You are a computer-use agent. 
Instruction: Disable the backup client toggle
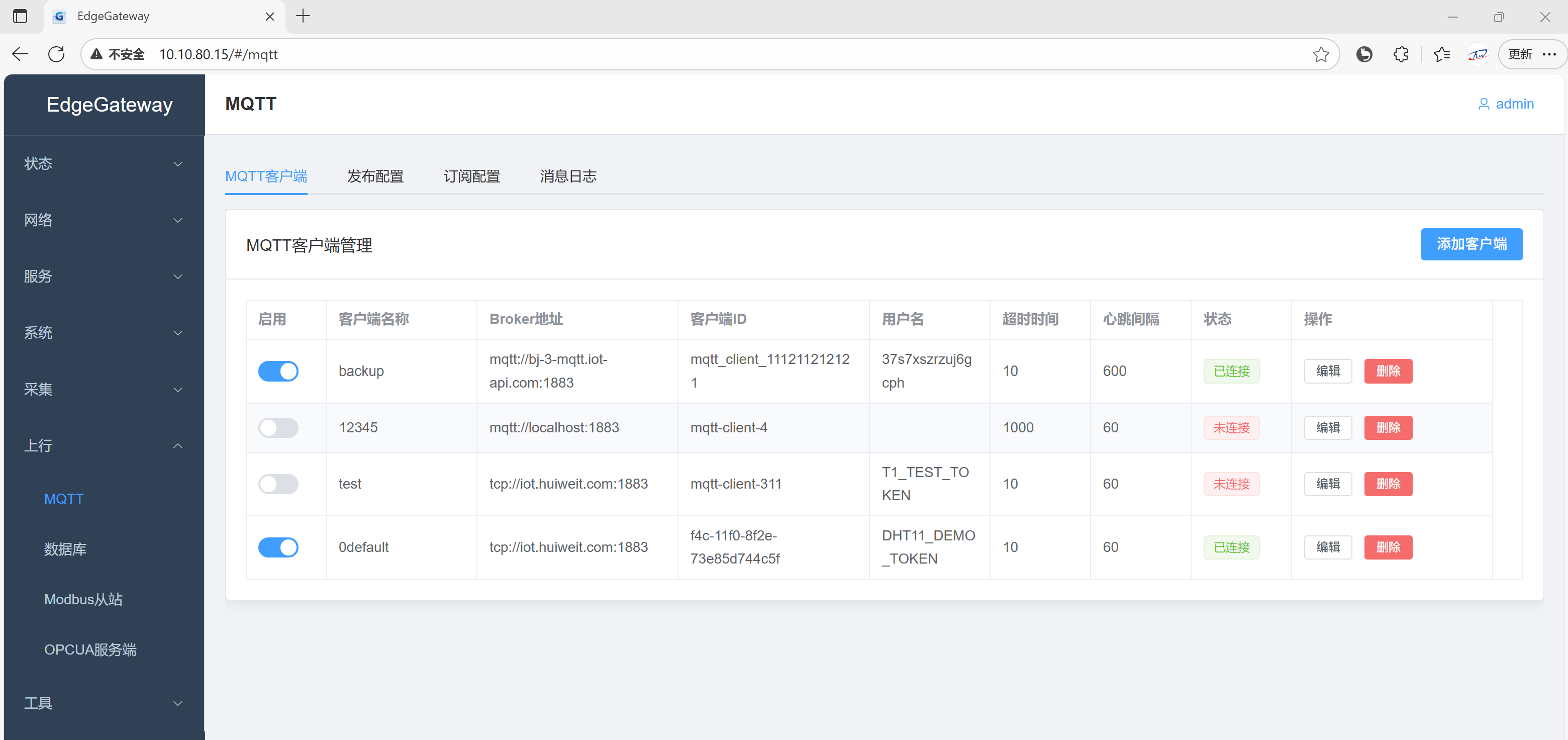(x=278, y=371)
